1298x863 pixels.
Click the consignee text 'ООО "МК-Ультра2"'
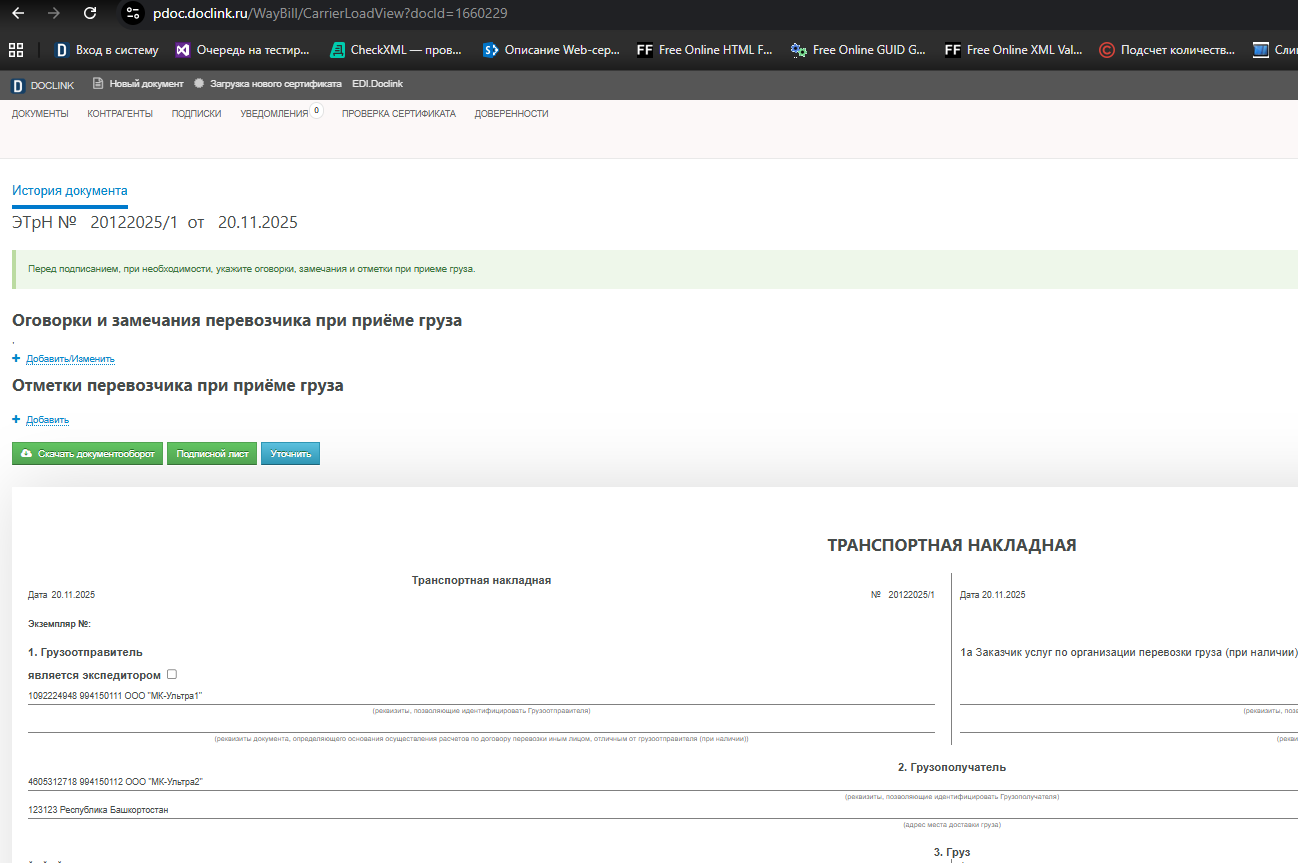point(163,782)
